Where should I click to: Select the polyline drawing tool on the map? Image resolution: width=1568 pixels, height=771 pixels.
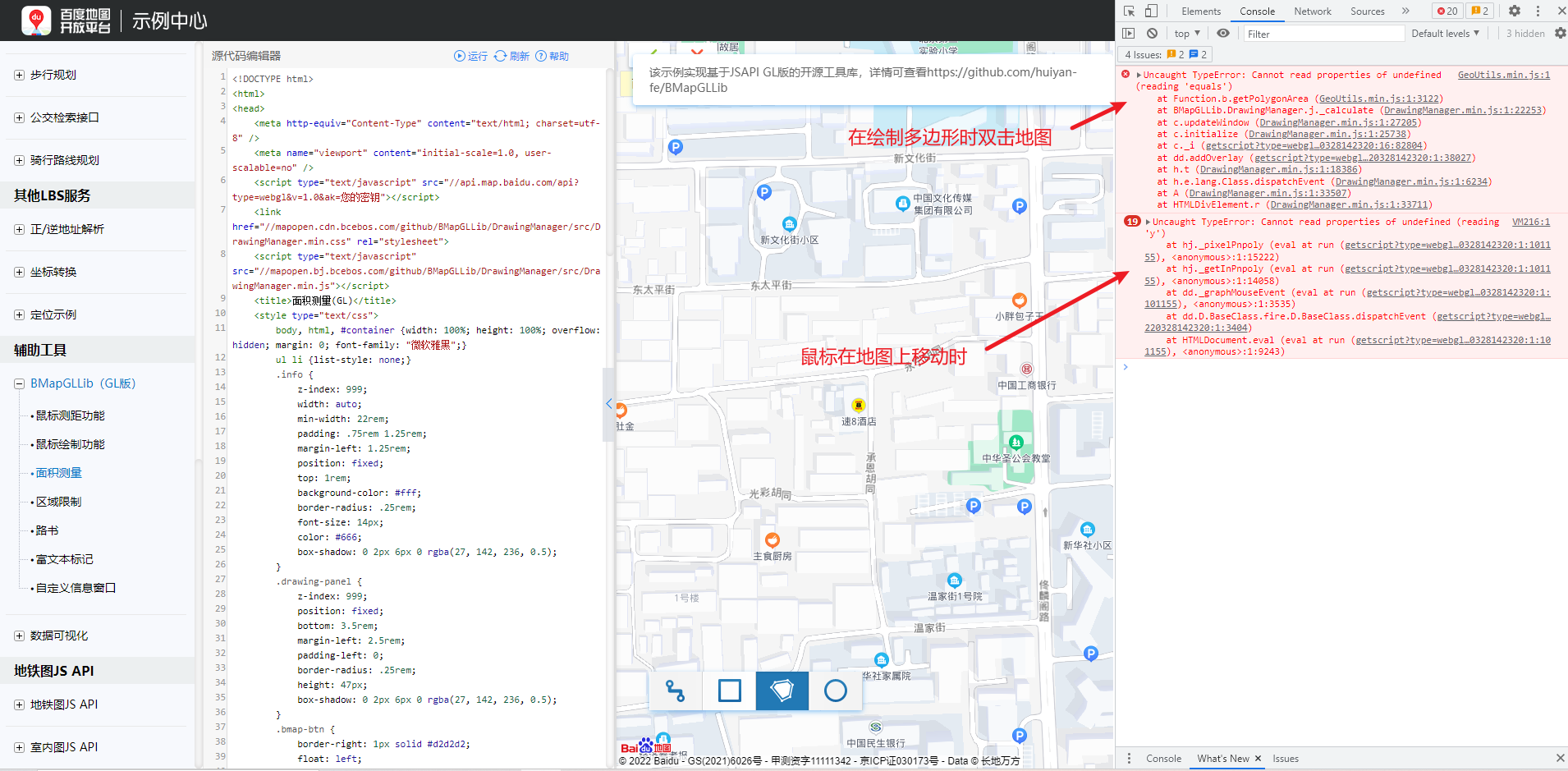[x=676, y=691]
